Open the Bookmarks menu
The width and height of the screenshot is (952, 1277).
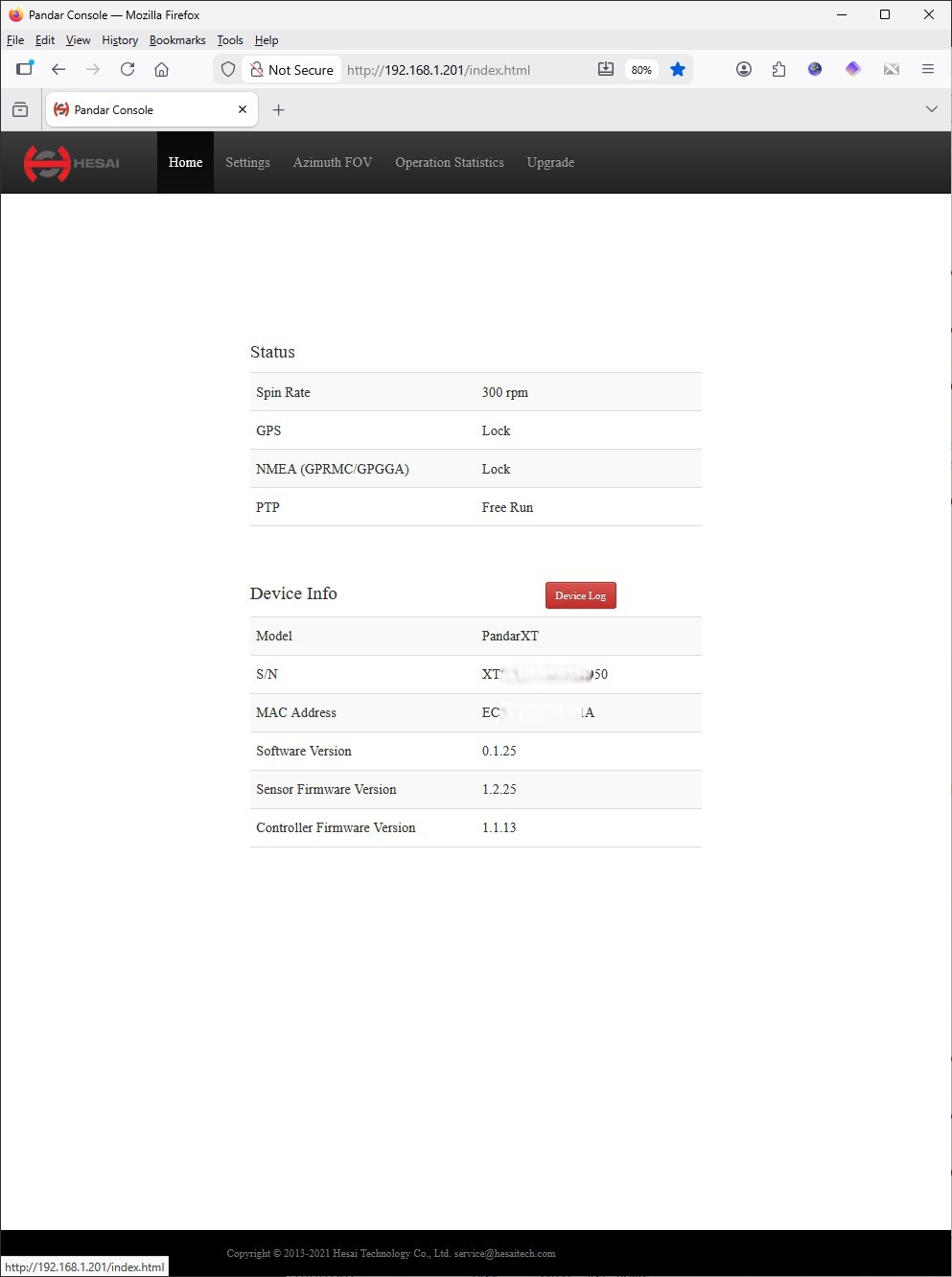pos(177,40)
